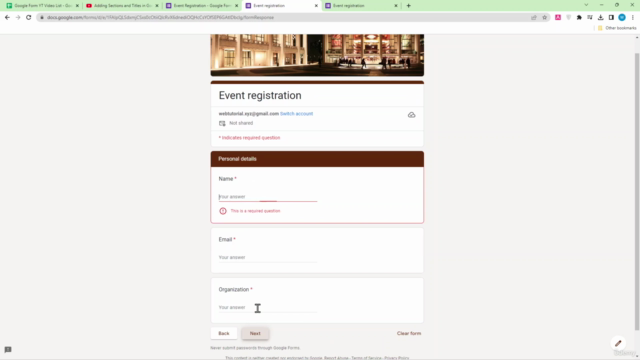View site info via the lock icon
The width and height of the screenshot is (640, 360).
coord(42,18)
